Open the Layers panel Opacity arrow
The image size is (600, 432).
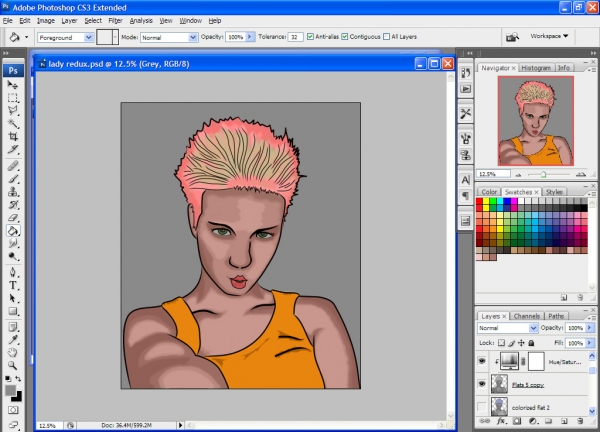590,328
